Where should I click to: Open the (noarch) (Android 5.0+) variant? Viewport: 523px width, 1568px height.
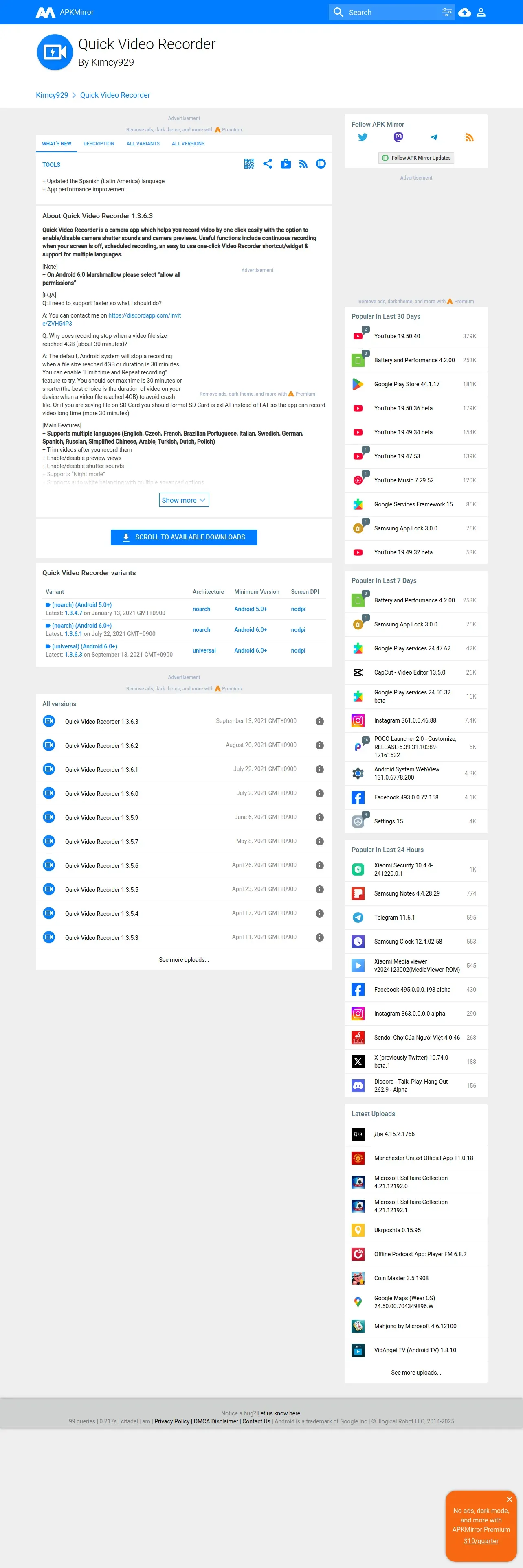click(x=81, y=605)
